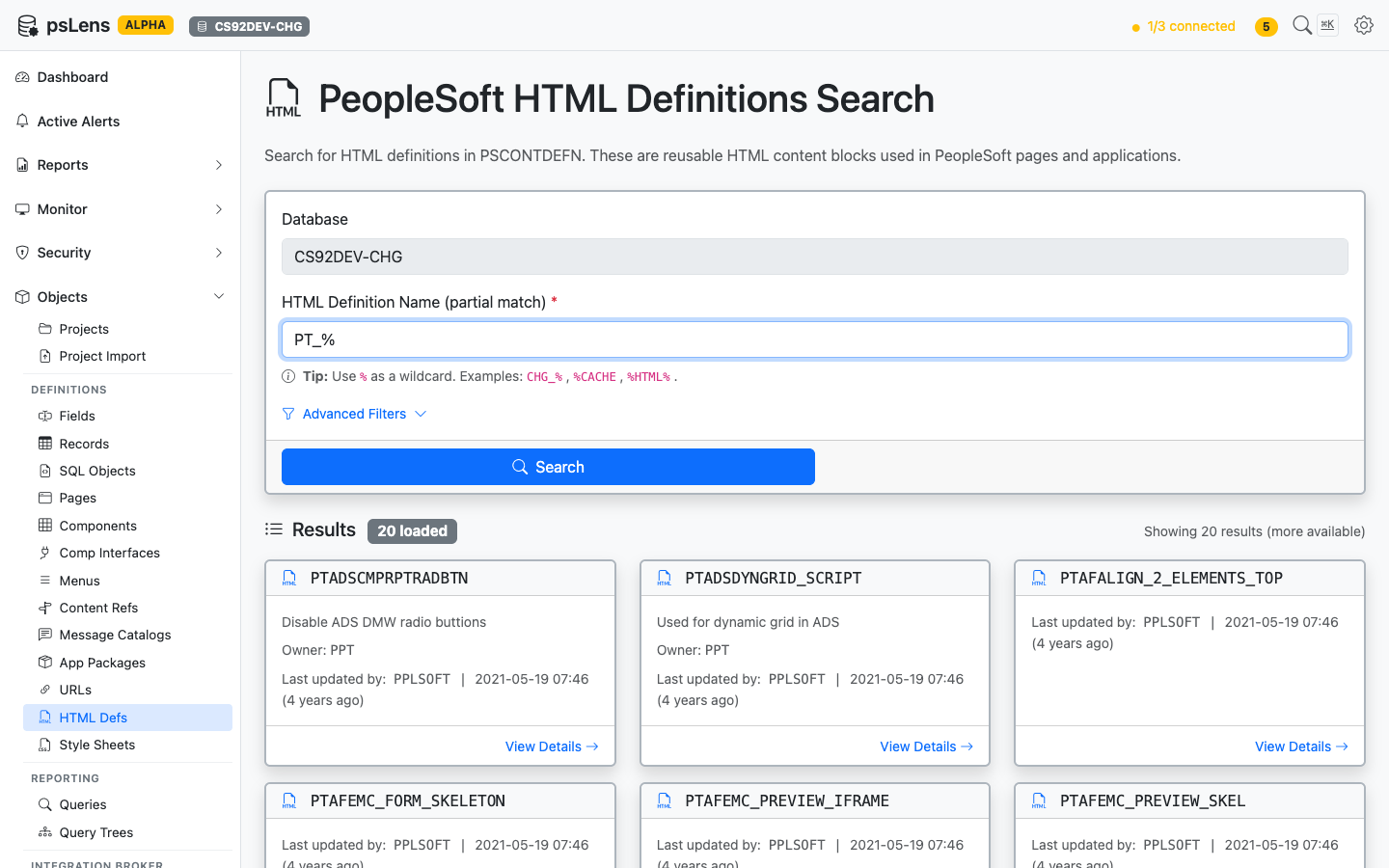Click the SQL Objects icon
Image resolution: width=1389 pixels, height=868 pixels.
tap(45, 471)
